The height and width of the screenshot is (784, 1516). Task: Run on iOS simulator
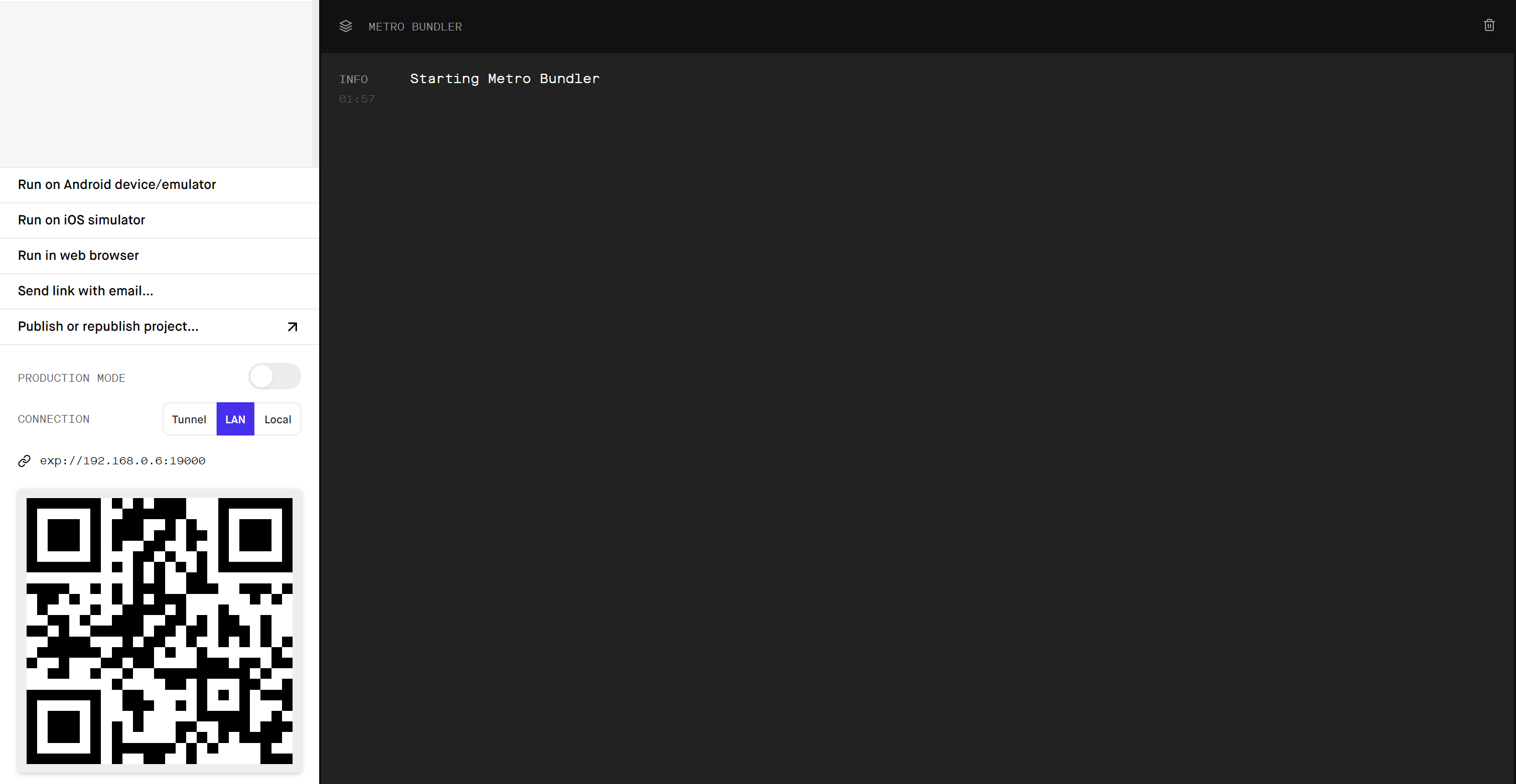coord(81,219)
